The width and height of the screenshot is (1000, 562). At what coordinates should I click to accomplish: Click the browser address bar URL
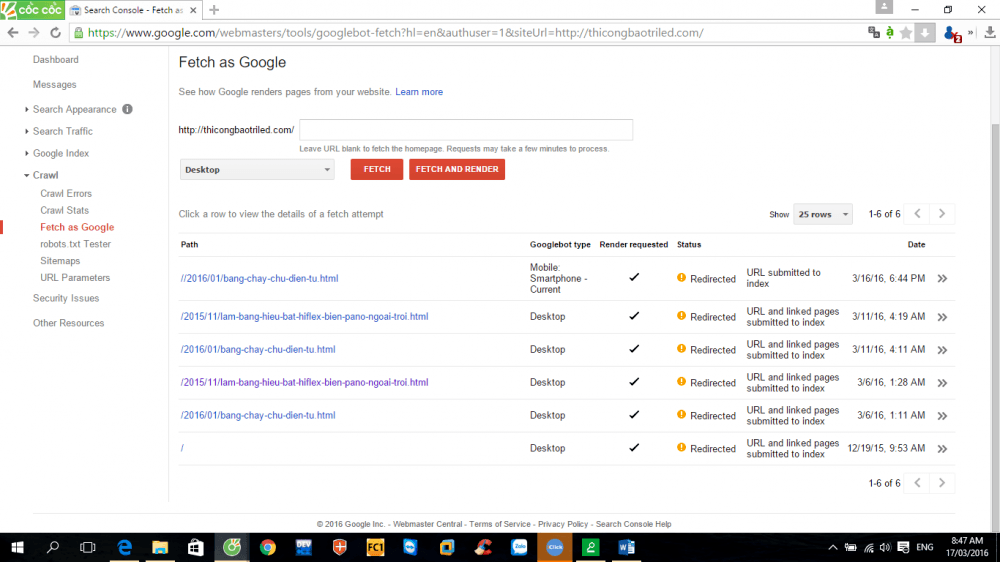(x=395, y=33)
